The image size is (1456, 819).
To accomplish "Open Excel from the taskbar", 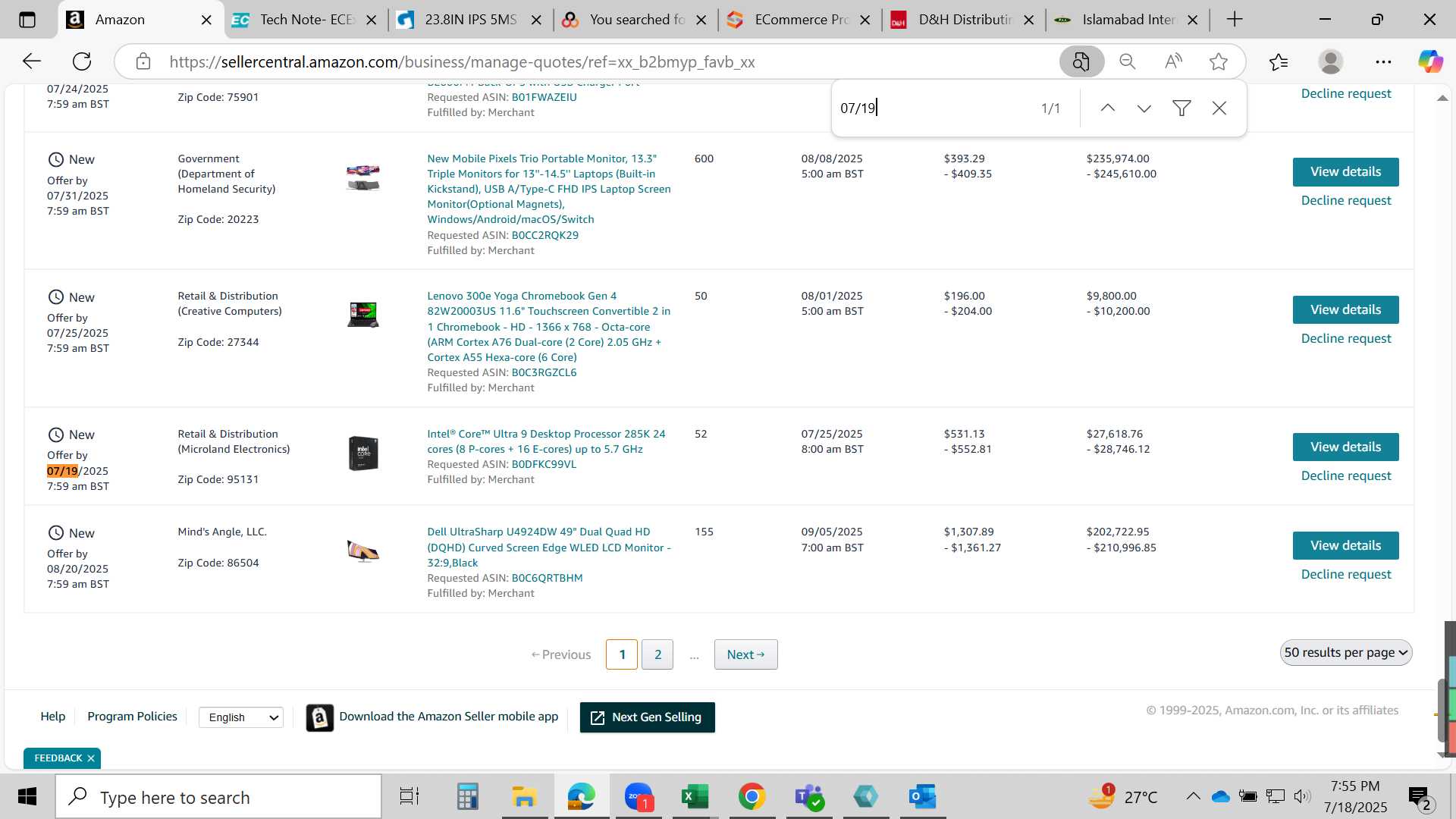I will 695,796.
